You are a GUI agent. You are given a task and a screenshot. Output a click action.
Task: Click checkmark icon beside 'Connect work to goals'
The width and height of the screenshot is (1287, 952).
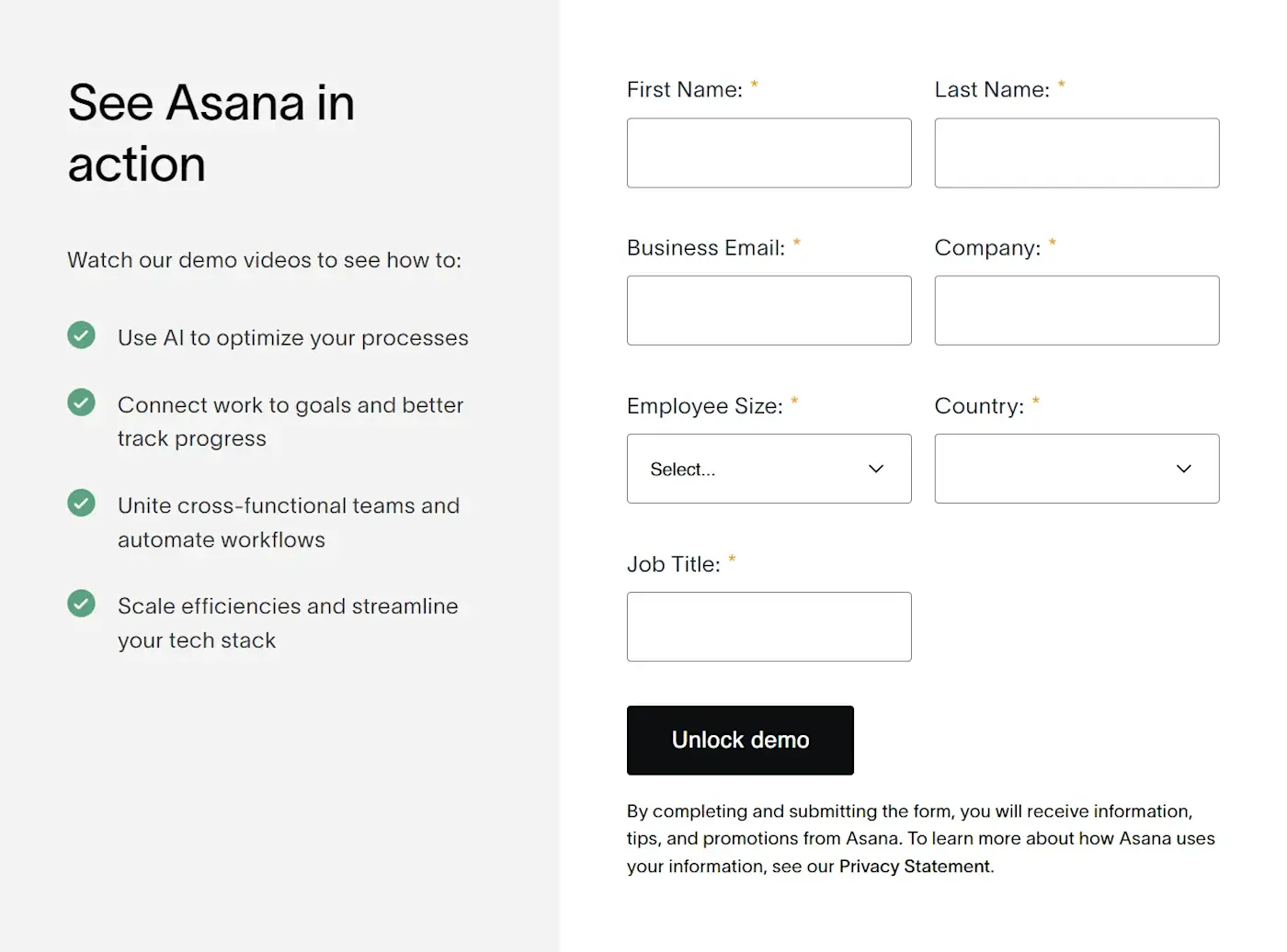tap(81, 402)
